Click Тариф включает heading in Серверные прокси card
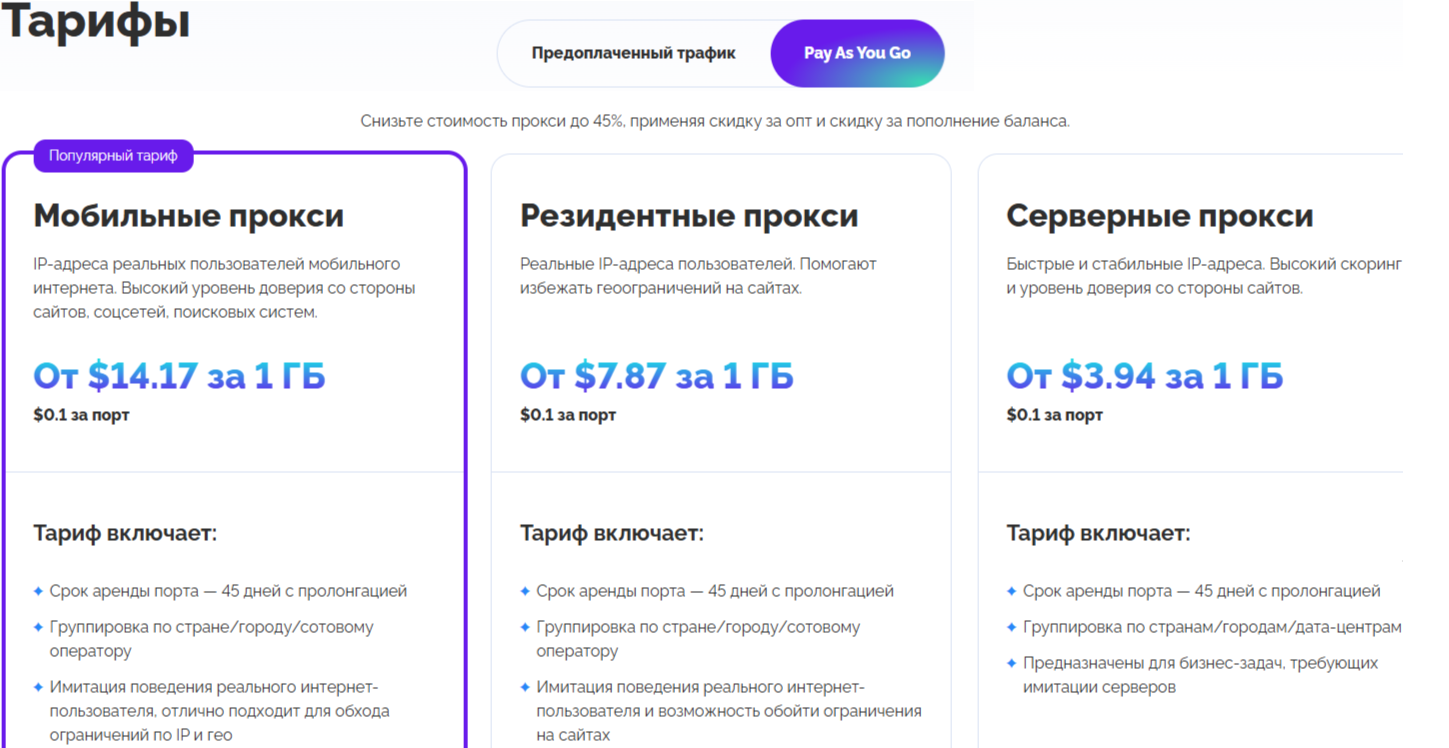Viewport: 1449px width, 748px height. tap(1098, 533)
